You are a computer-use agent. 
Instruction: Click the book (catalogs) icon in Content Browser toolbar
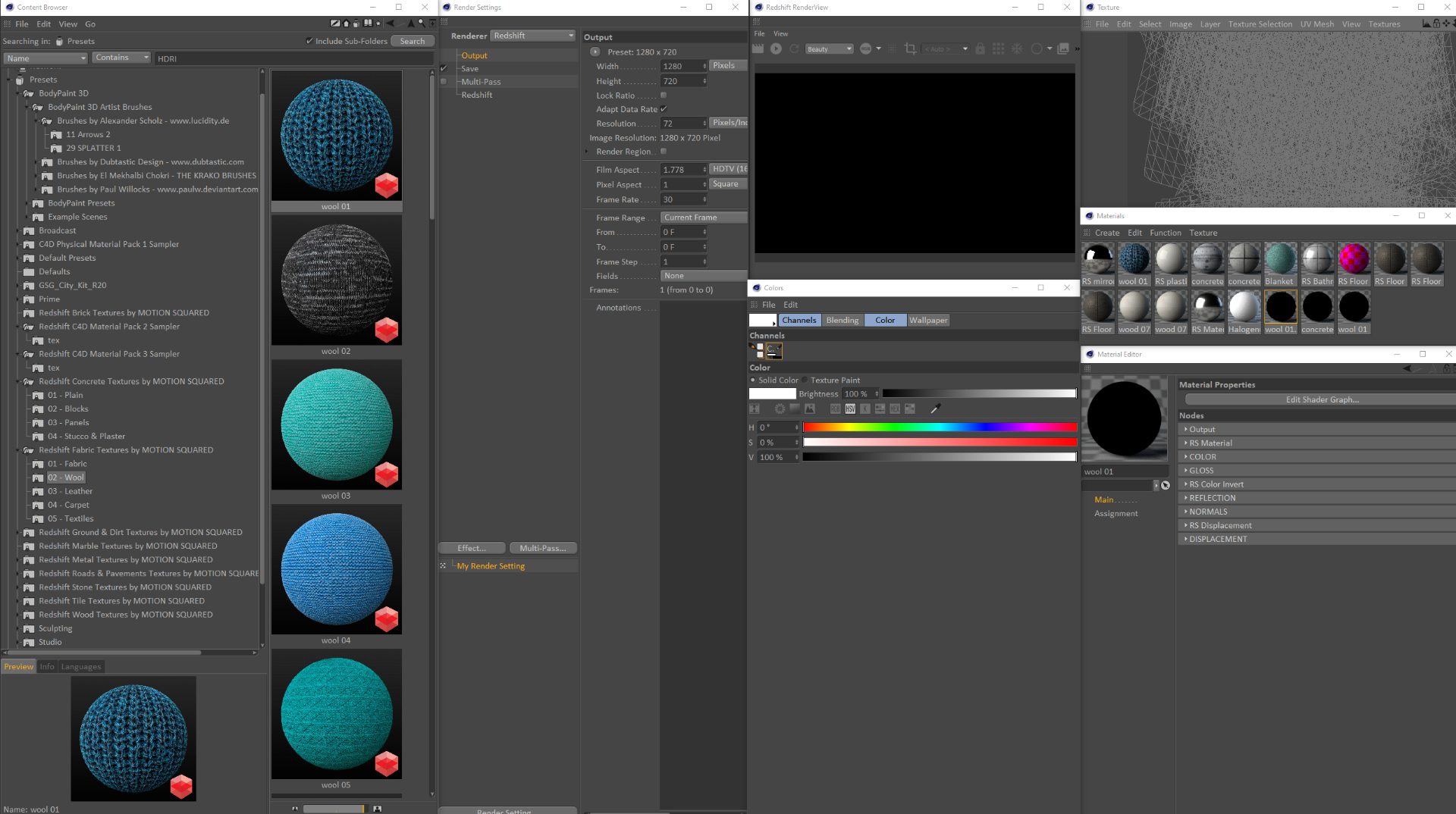point(368,23)
